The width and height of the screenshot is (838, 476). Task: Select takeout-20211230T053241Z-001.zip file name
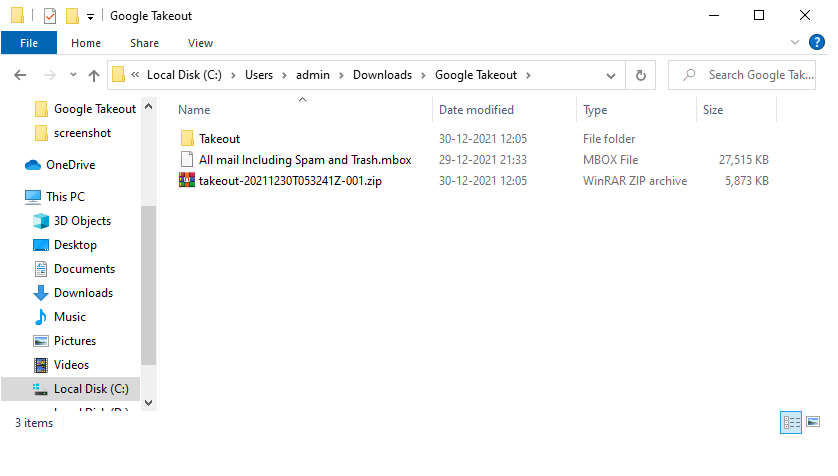pos(290,181)
